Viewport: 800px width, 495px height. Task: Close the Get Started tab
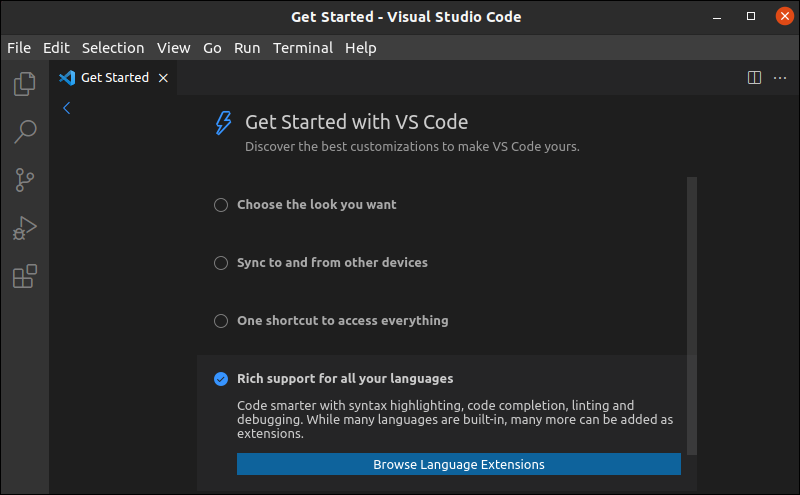(x=163, y=78)
